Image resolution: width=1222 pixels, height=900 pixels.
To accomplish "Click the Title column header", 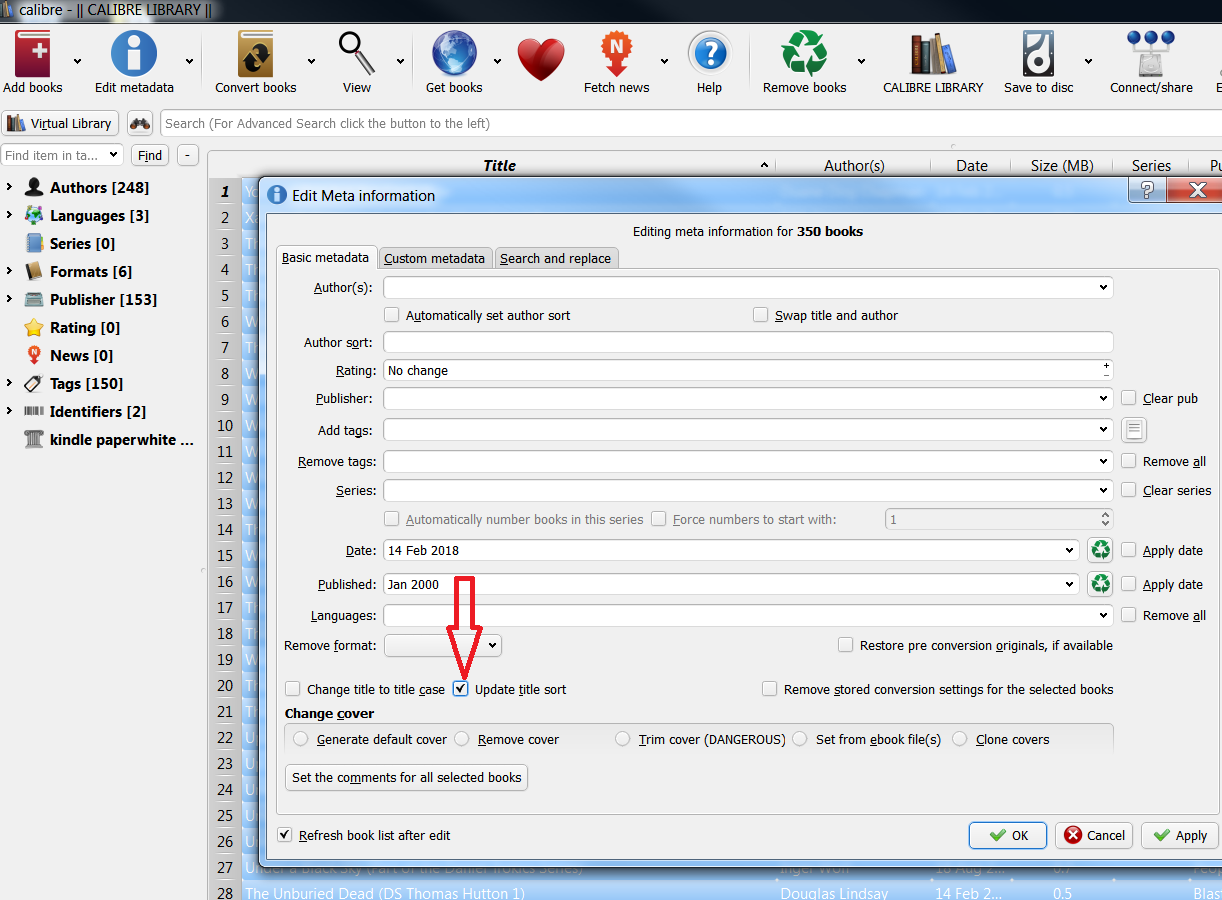I will [499, 166].
